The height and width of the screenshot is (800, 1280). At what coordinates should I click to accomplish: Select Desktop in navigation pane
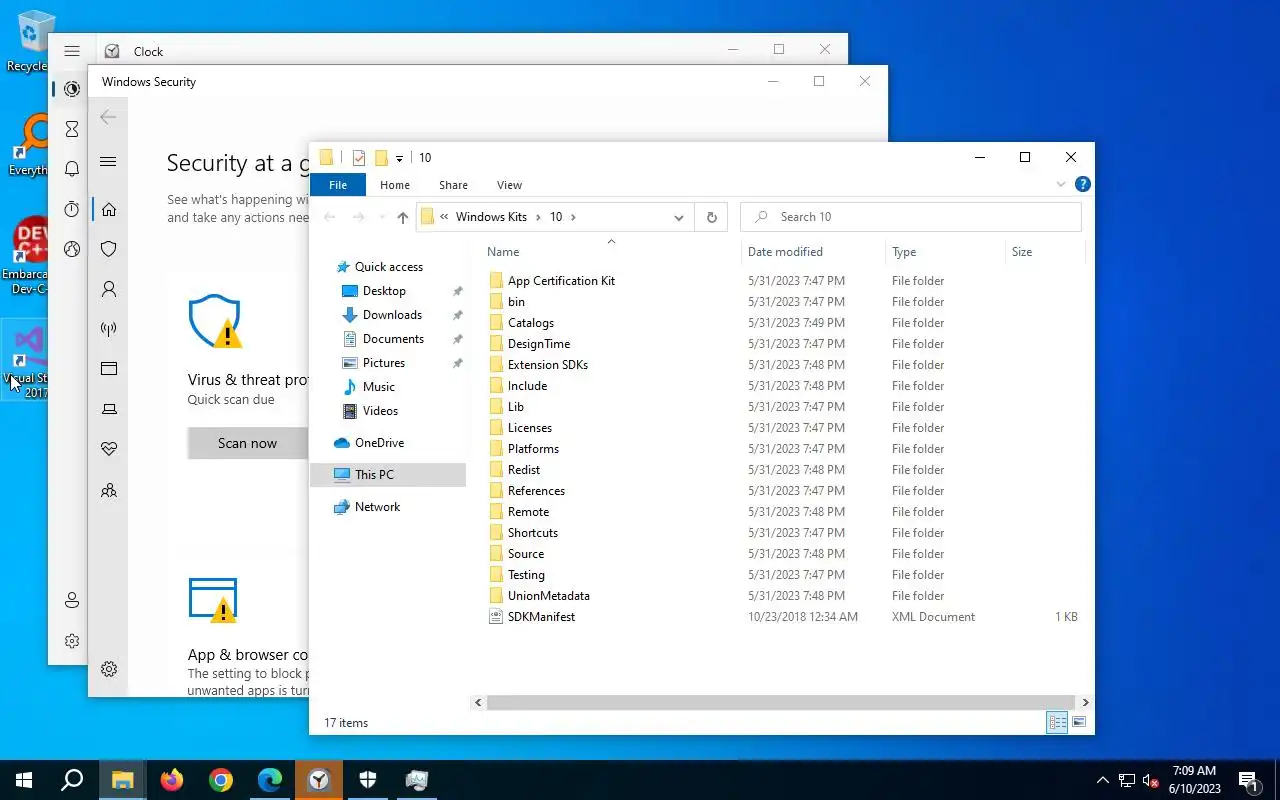coord(384,291)
